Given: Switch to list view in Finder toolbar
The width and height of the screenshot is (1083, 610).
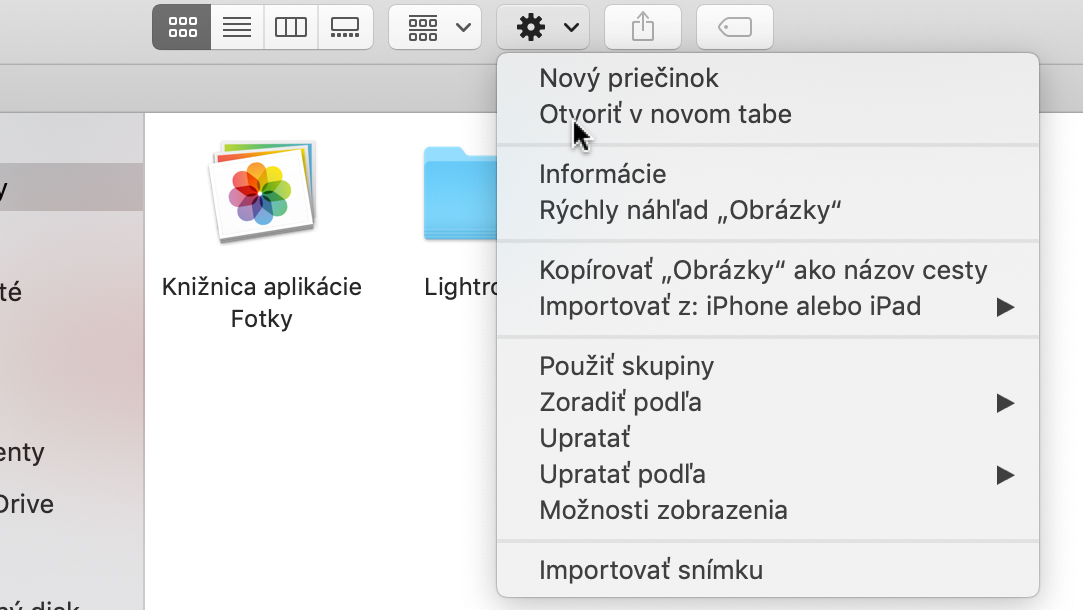Looking at the screenshot, I should point(237,28).
